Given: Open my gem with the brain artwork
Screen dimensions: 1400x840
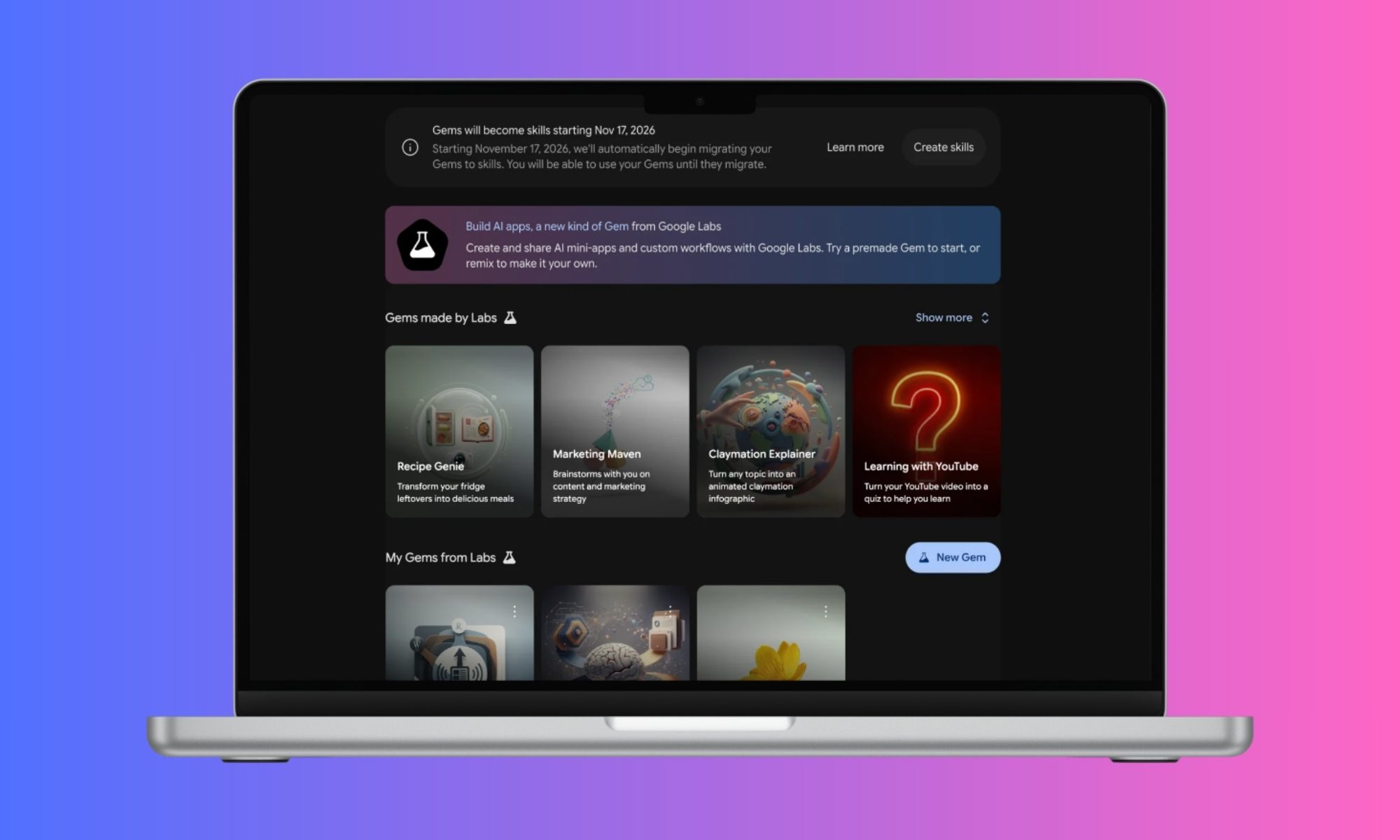Looking at the screenshot, I should (615, 633).
